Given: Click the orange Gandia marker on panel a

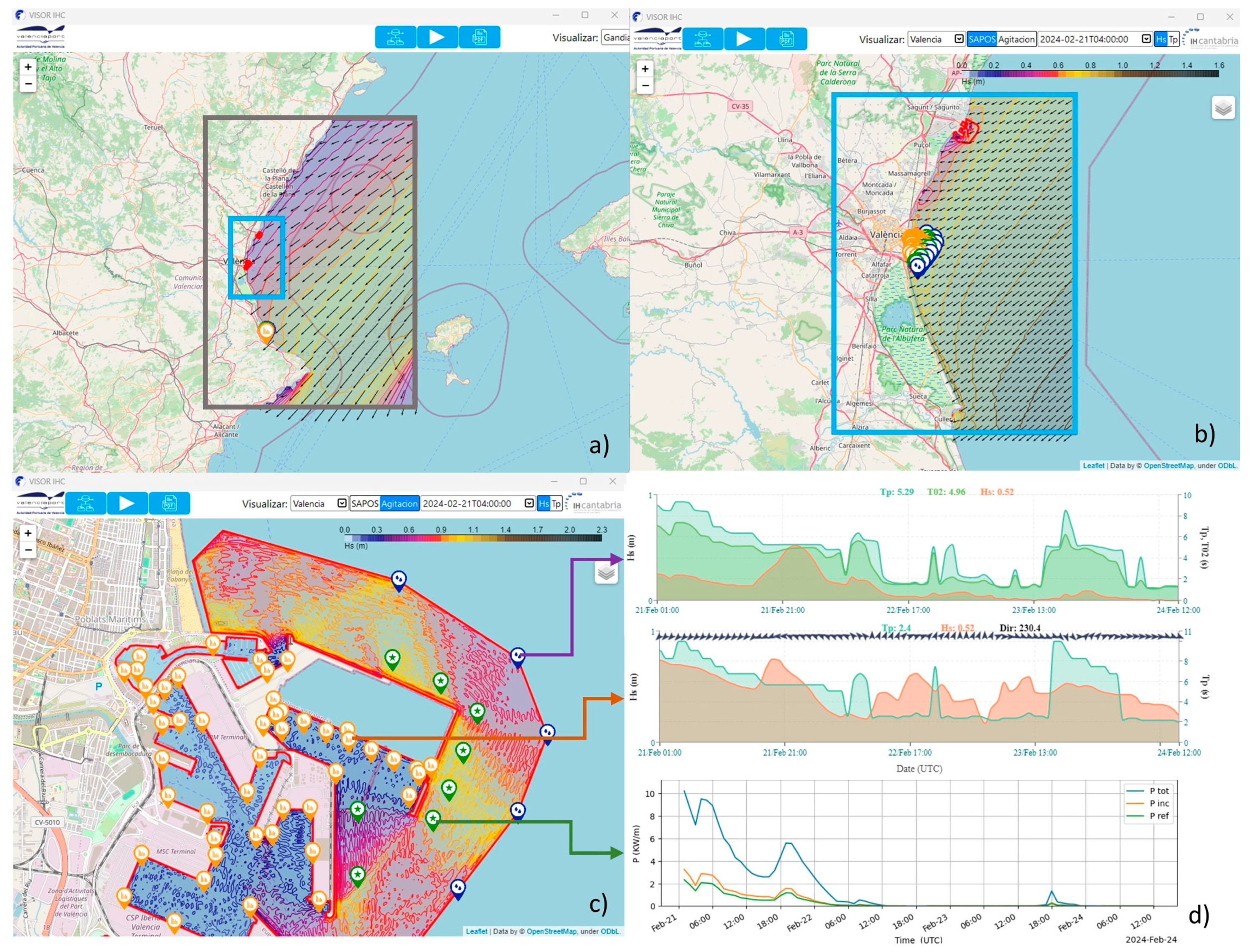Looking at the screenshot, I should [x=266, y=332].
